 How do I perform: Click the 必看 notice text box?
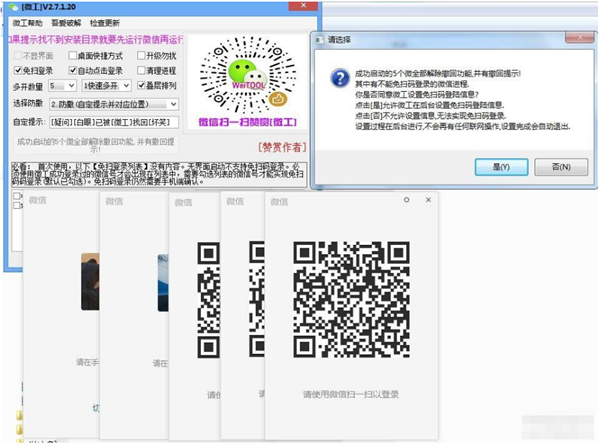click(159, 174)
